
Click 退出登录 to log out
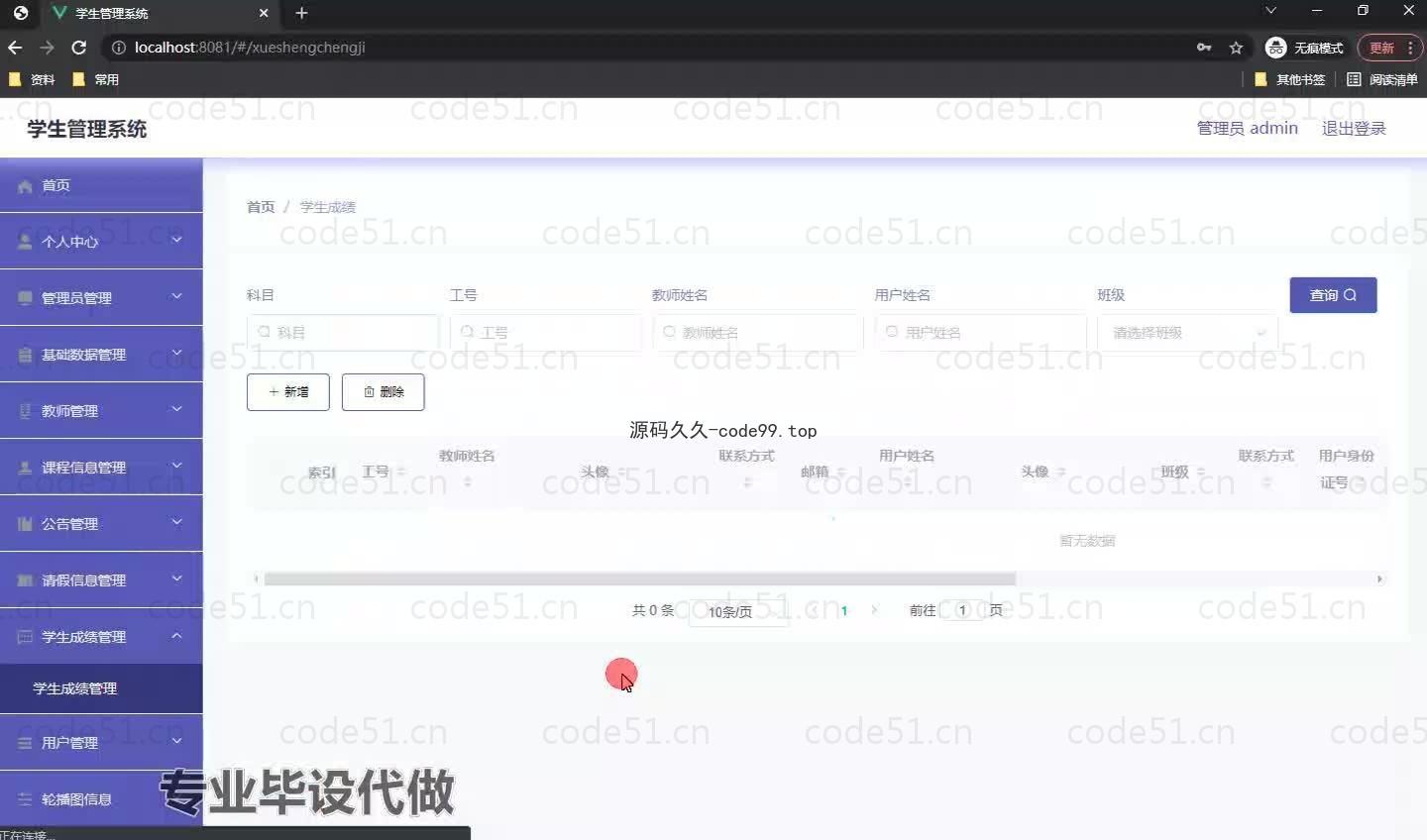[1354, 129]
